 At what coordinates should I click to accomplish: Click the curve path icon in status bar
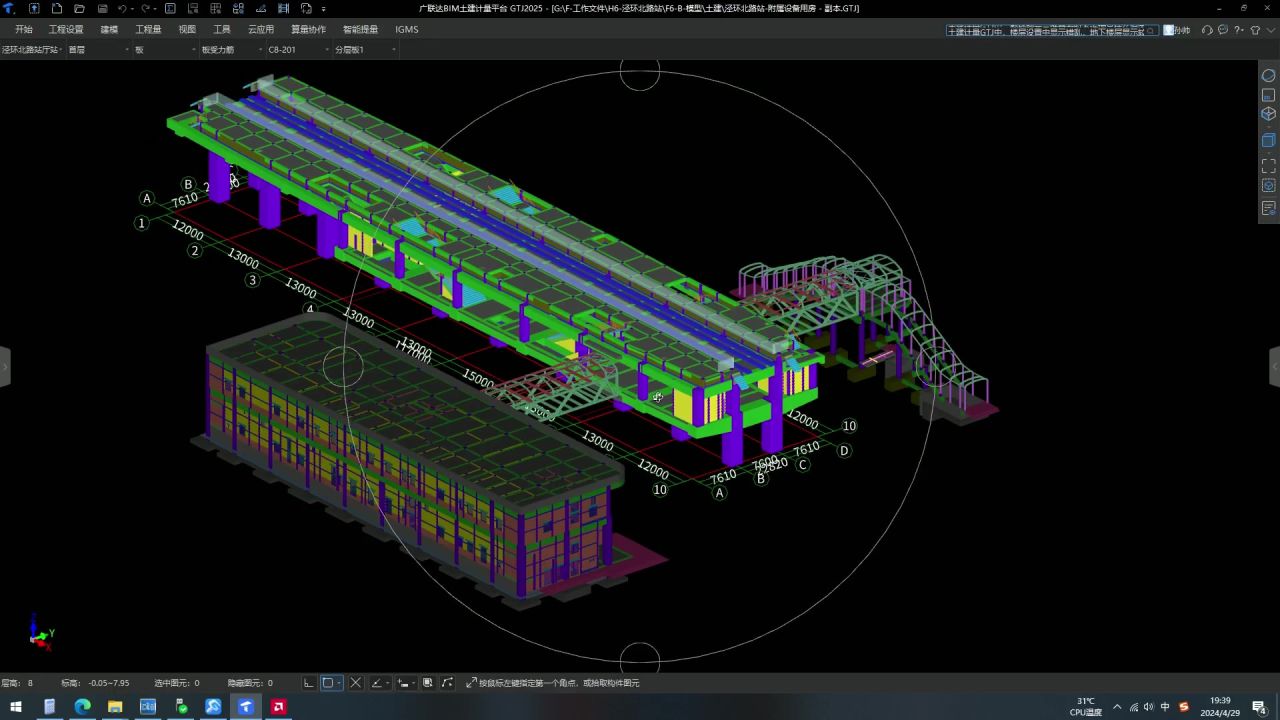(447, 683)
